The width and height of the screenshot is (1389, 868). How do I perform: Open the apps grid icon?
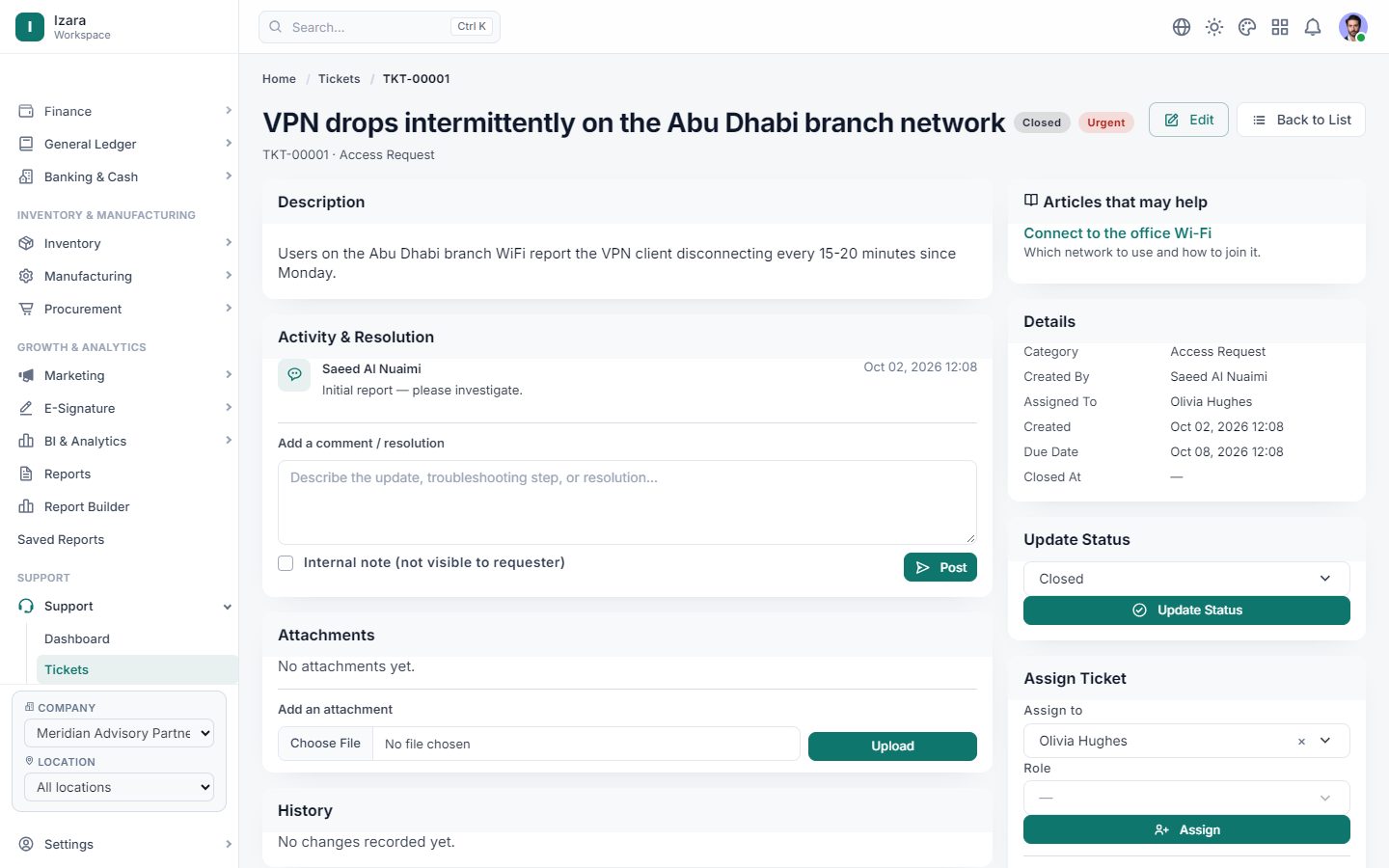pyautogui.click(x=1280, y=27)
